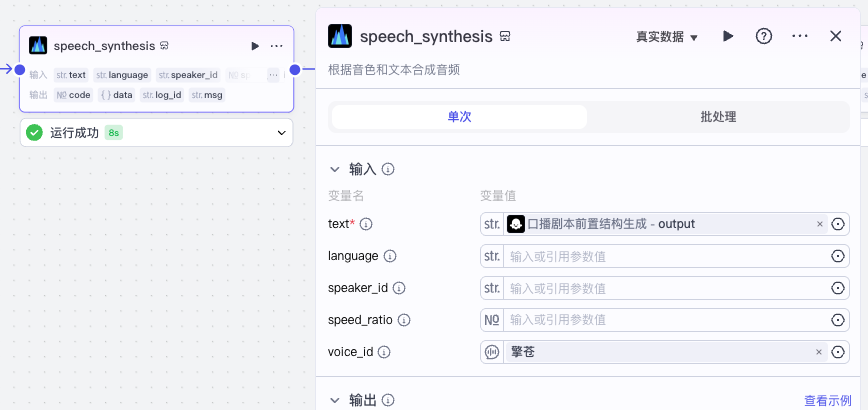The width and height of the screenshot is (868, 410).
Task: Click the voice waveform icon in voice_id field
Action: tap(492, 352)
